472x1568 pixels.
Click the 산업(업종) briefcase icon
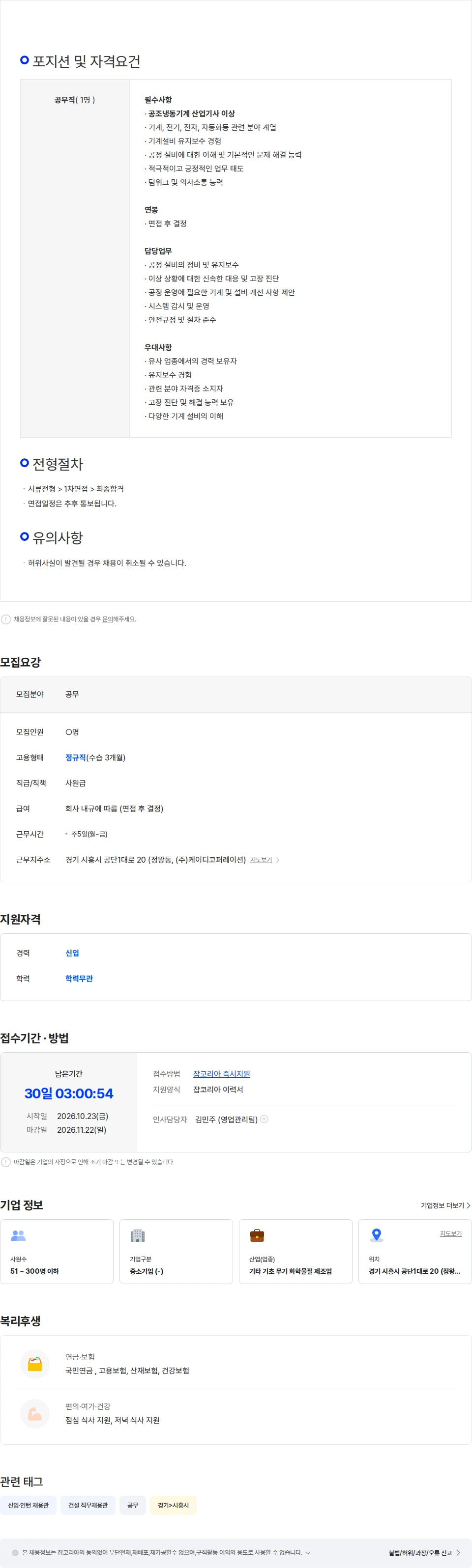point(257,1235)
